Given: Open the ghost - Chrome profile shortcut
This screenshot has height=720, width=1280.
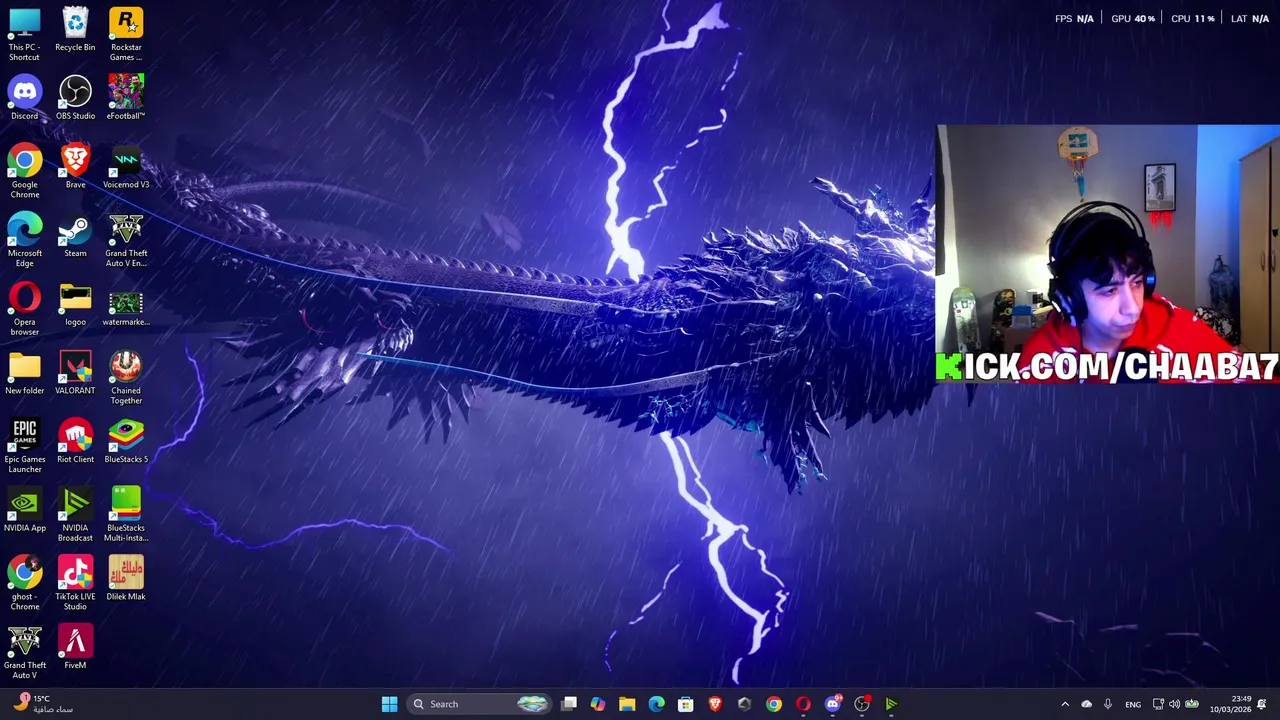Looking at the screenshot, I should pos(25,585).
